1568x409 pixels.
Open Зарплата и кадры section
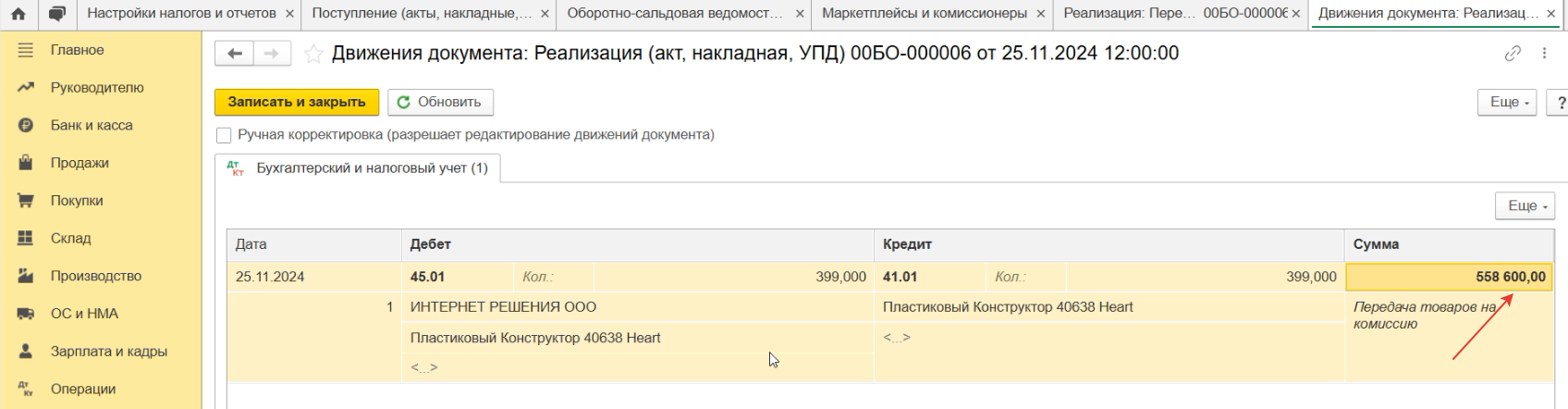coord(108,352)
